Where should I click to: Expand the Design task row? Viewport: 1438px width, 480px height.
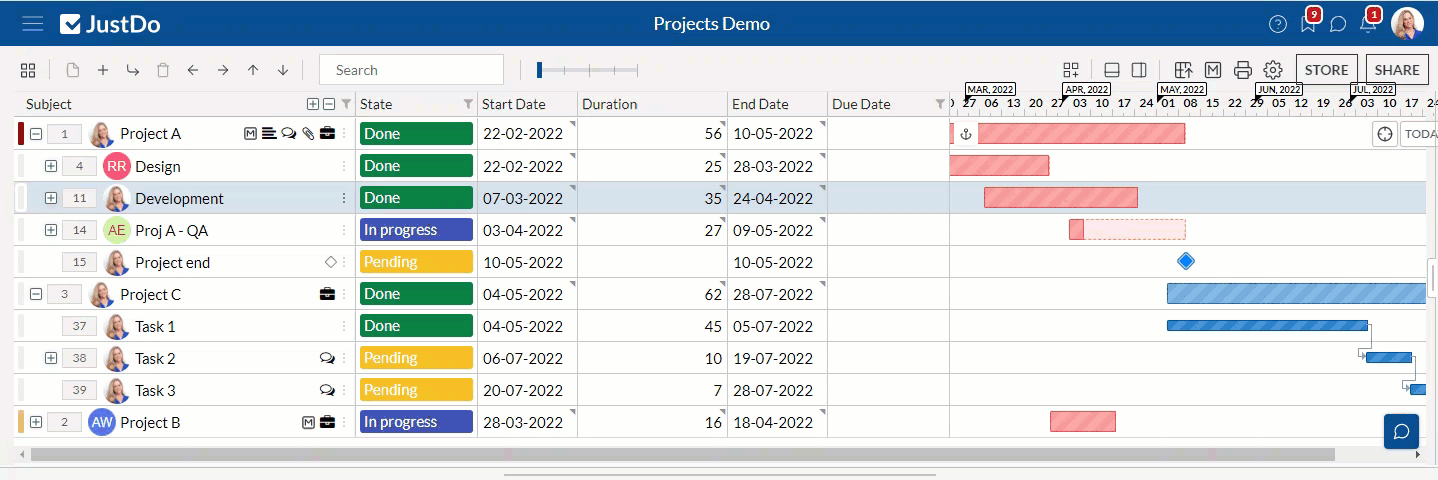51,166
